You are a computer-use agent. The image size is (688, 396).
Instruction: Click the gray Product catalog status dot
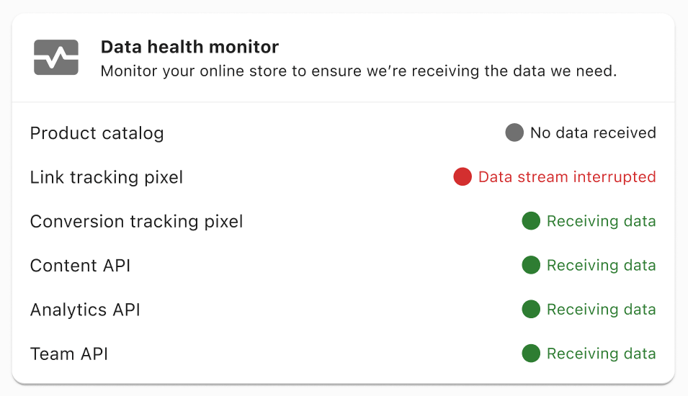pyautogui.click(x=514, y=132)
